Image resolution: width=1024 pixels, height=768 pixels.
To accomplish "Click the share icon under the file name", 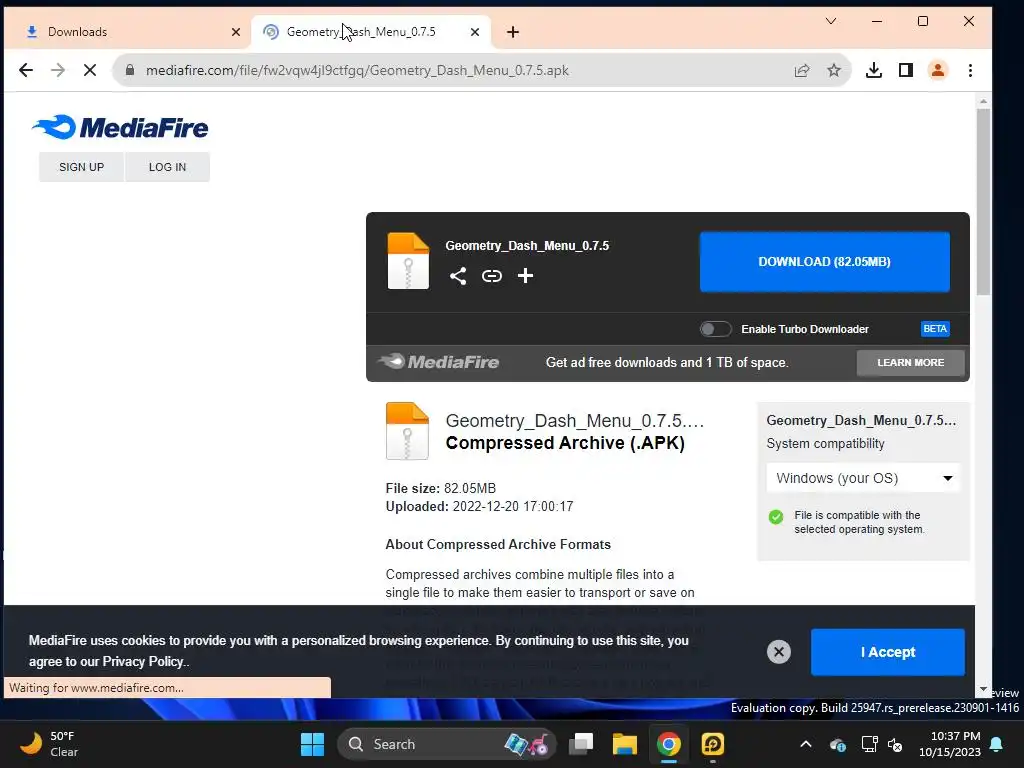I will click(x=458, y=276).
